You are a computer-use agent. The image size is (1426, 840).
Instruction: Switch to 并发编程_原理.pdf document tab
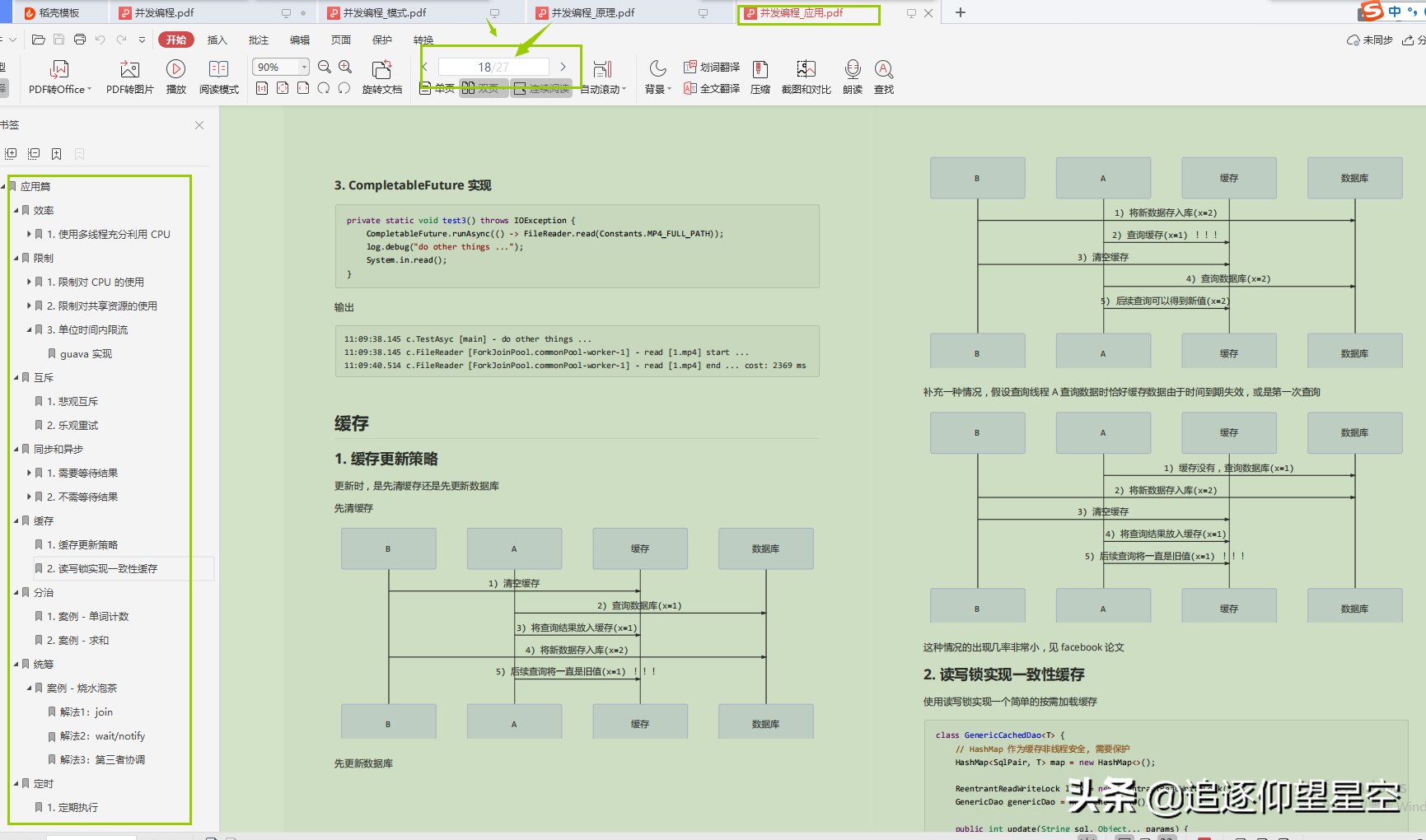(592, 13)
